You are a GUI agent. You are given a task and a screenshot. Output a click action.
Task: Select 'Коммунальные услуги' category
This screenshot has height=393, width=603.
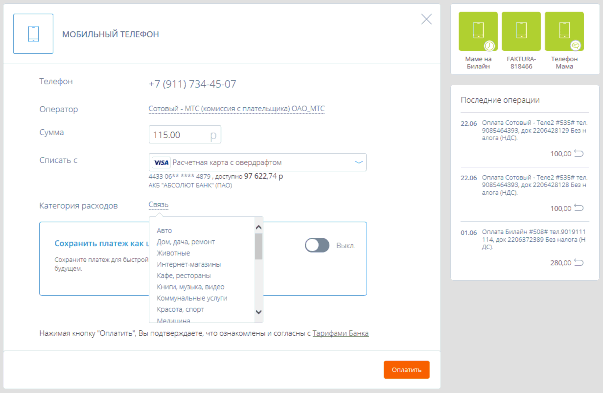pyautogui.click(x=192, y=298)
